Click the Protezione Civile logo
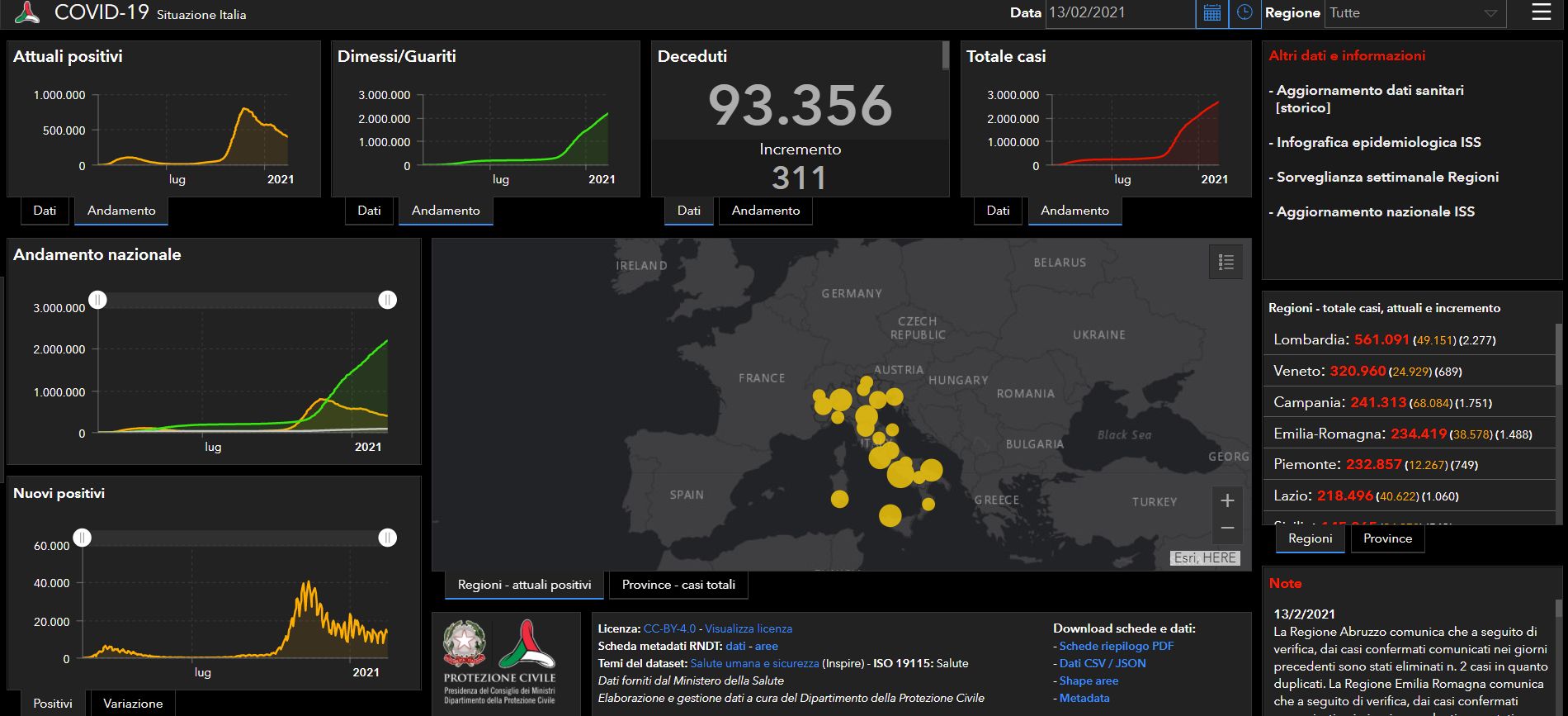Screen dimensions: 1568x716 pos(527,645)
